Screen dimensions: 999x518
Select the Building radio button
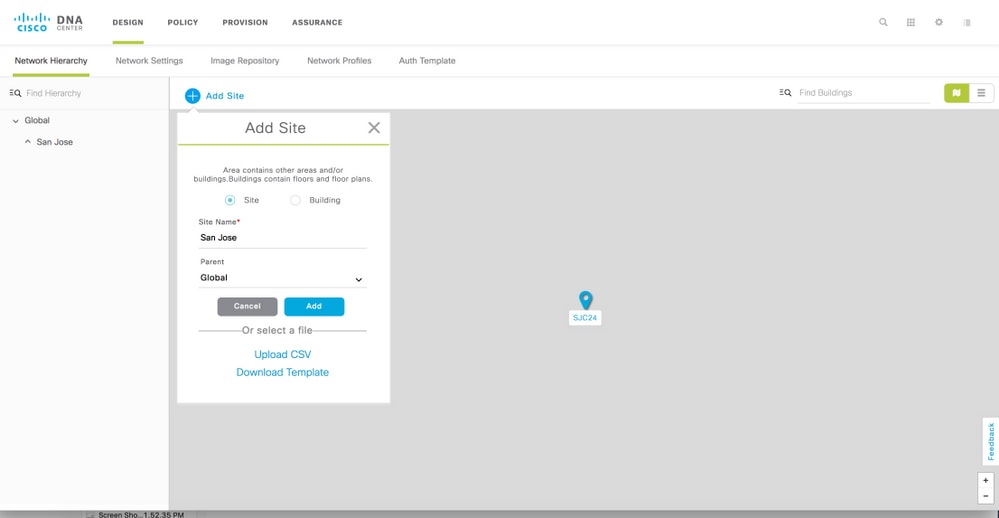tap(296, 200)
